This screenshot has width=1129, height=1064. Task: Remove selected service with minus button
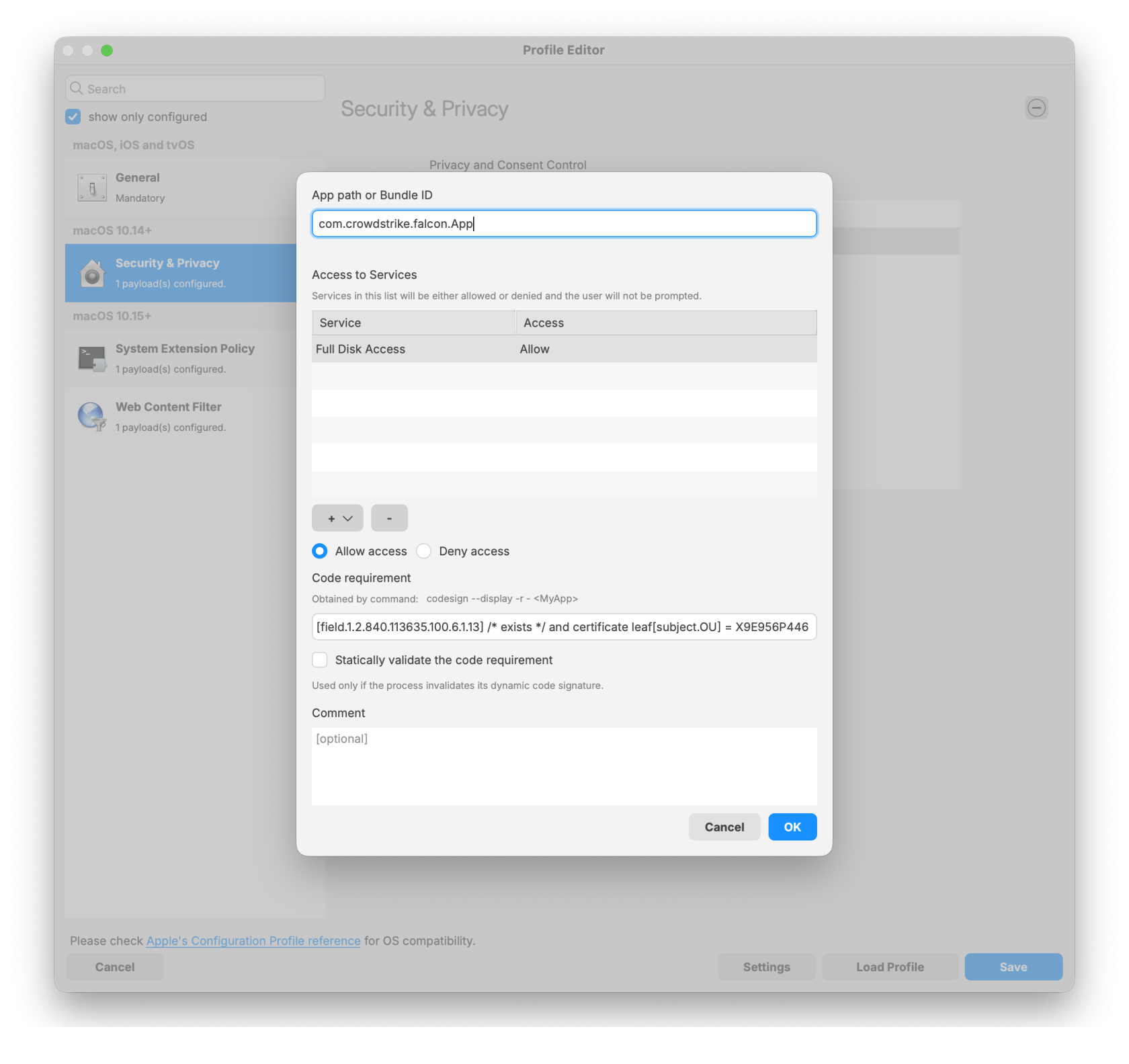point(389,518)
